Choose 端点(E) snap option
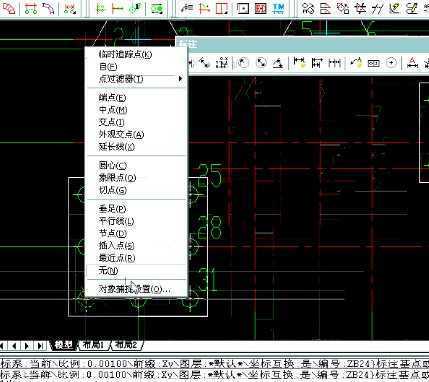This screenshot has height=382, width=429. coord(136,97)
